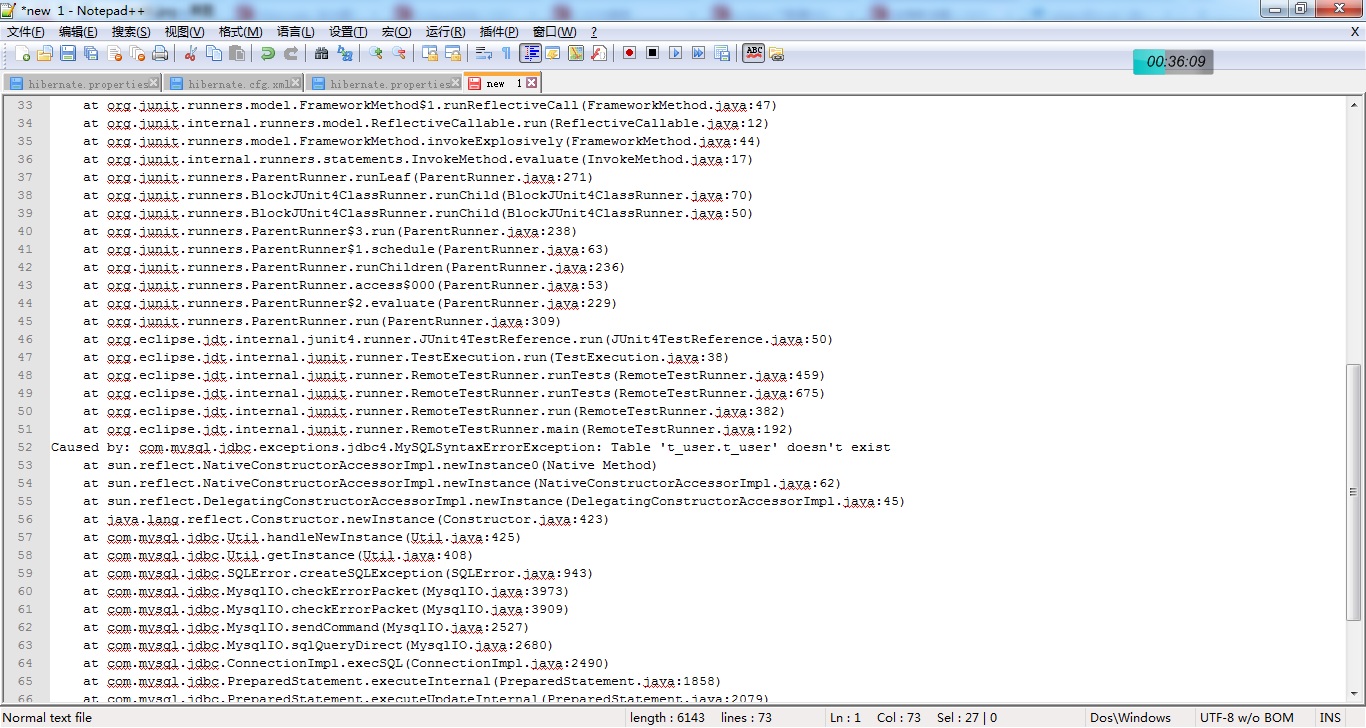Image resolution: width=1366 pixels, height=728 pixels.
Task: Click line number 33 in the margin
Action: [x=25, y=105]
